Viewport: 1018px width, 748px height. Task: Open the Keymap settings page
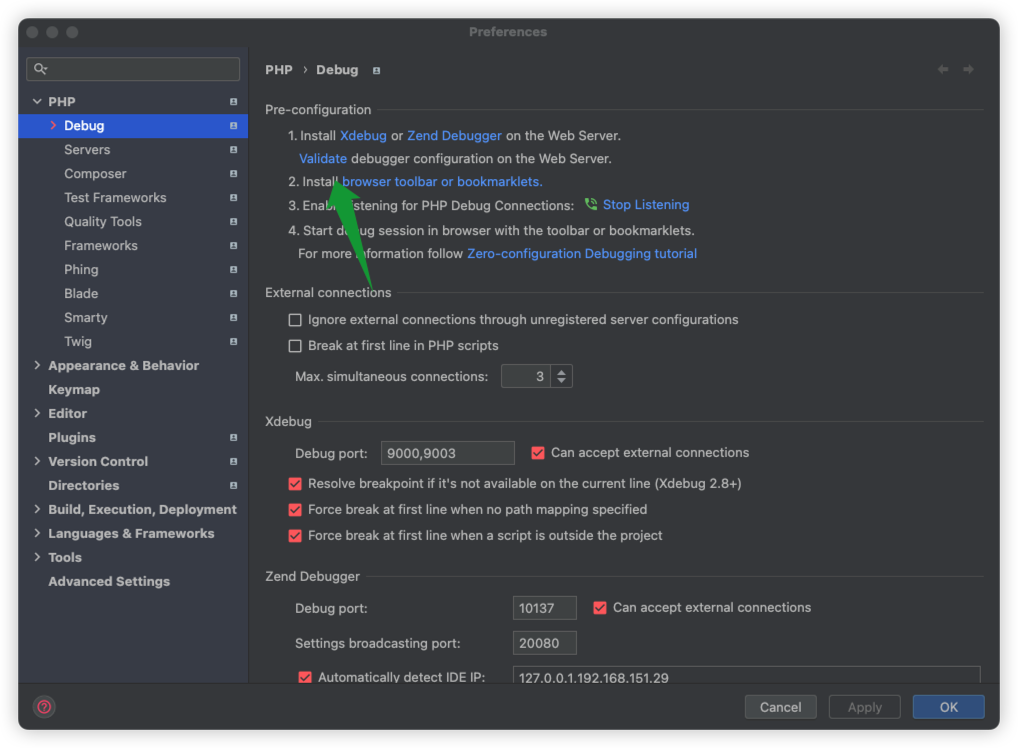(x=73, y=389)
